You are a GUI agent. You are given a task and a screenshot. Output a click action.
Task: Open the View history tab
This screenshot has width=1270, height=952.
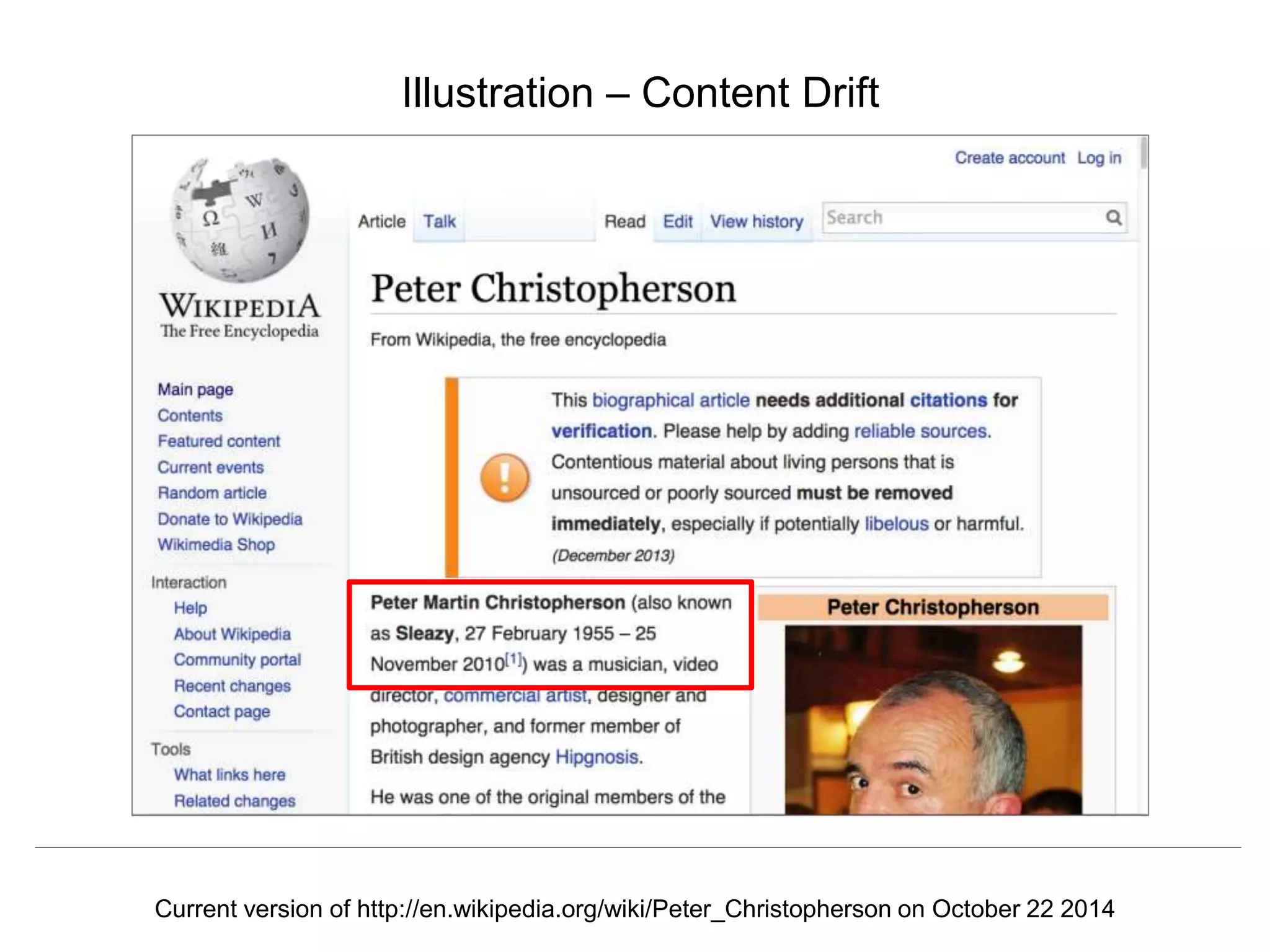point(757,221)
